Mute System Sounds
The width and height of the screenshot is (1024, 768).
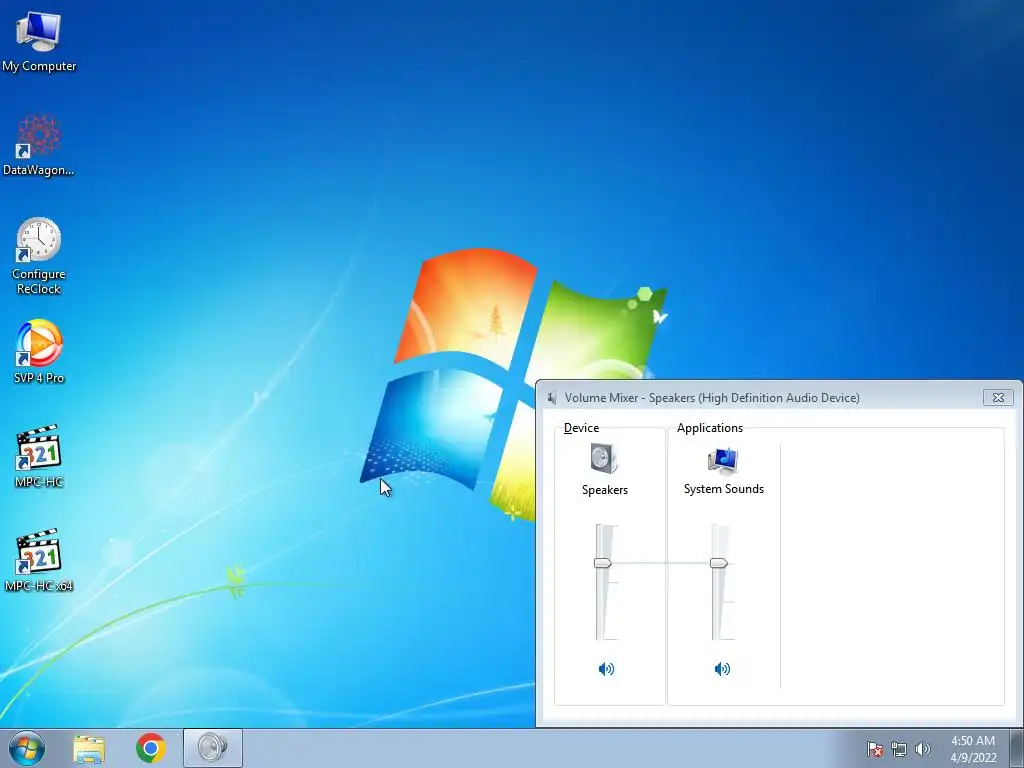[x=722, y=669]
